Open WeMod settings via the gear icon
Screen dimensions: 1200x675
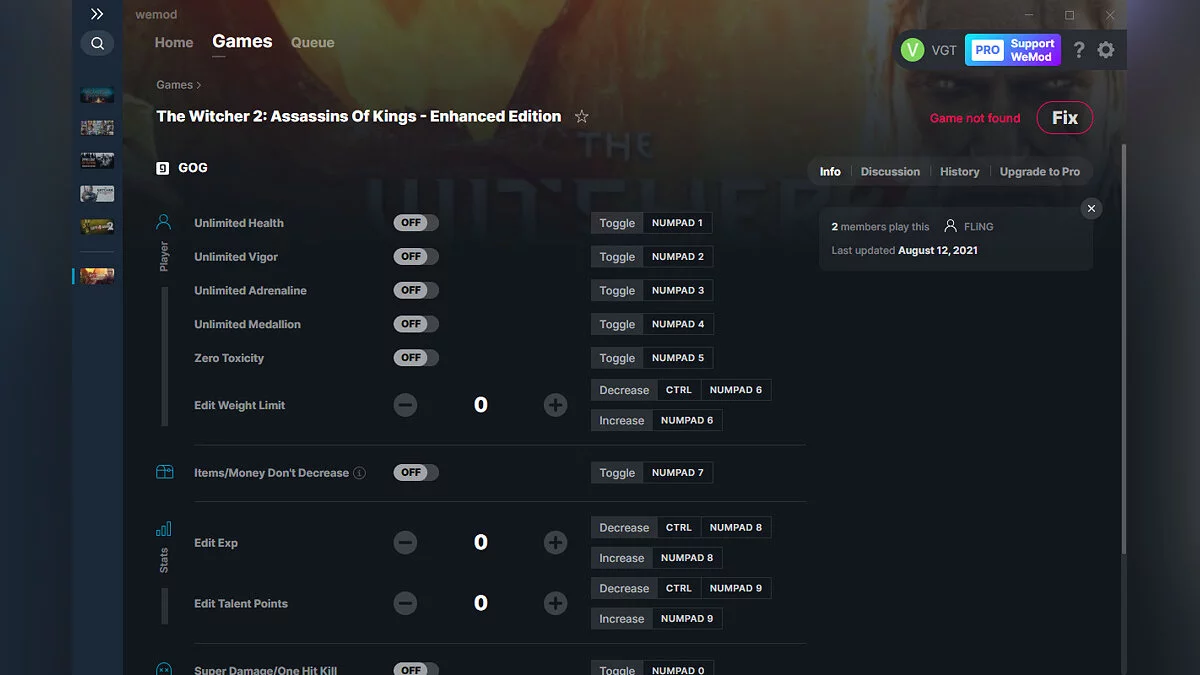pos(1107,49)
